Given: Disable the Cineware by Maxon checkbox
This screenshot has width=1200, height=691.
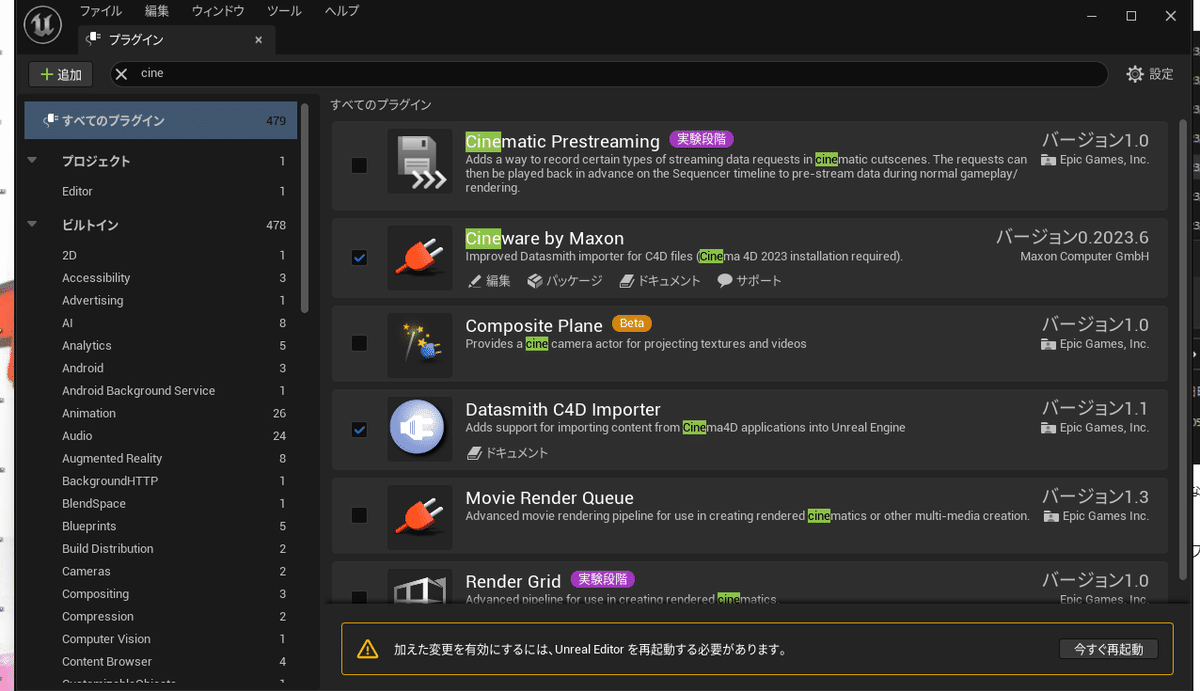Looking at the screenshot, I should point(359,257).
